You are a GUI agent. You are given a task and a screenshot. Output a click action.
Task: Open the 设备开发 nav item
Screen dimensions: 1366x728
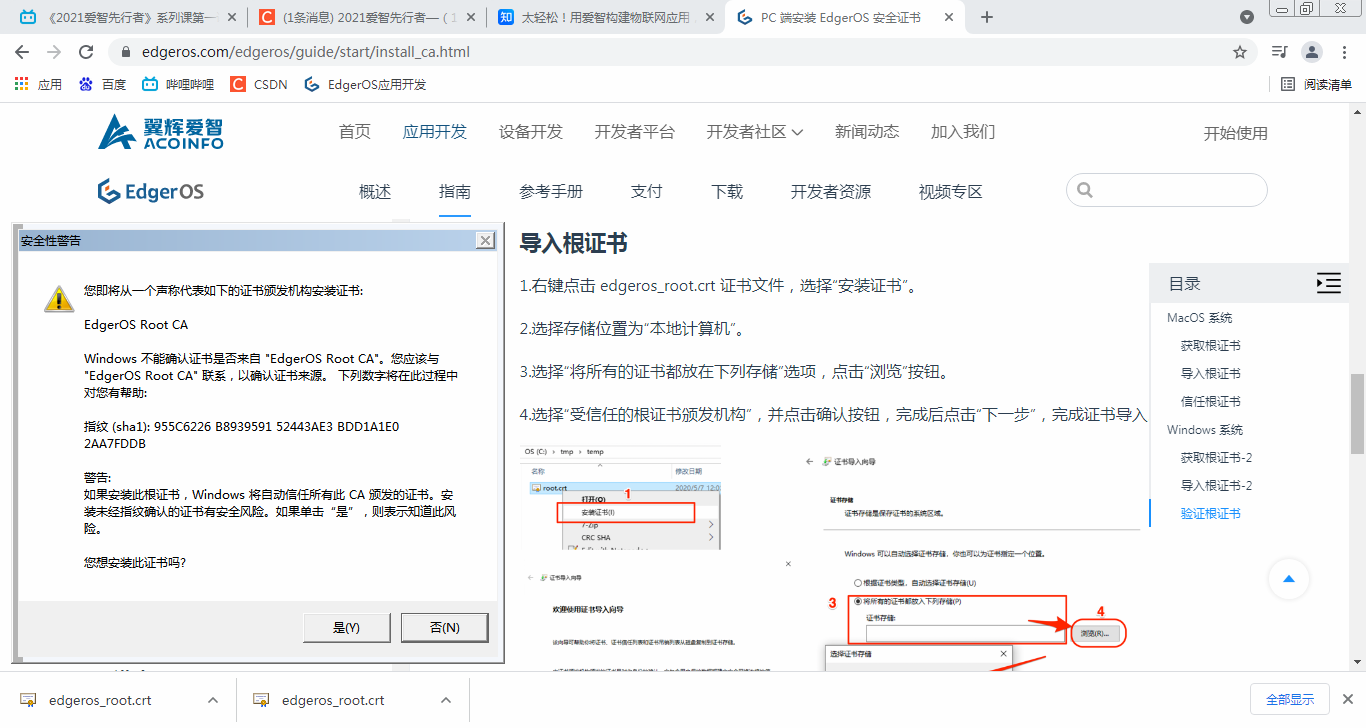tap(531, 132)
